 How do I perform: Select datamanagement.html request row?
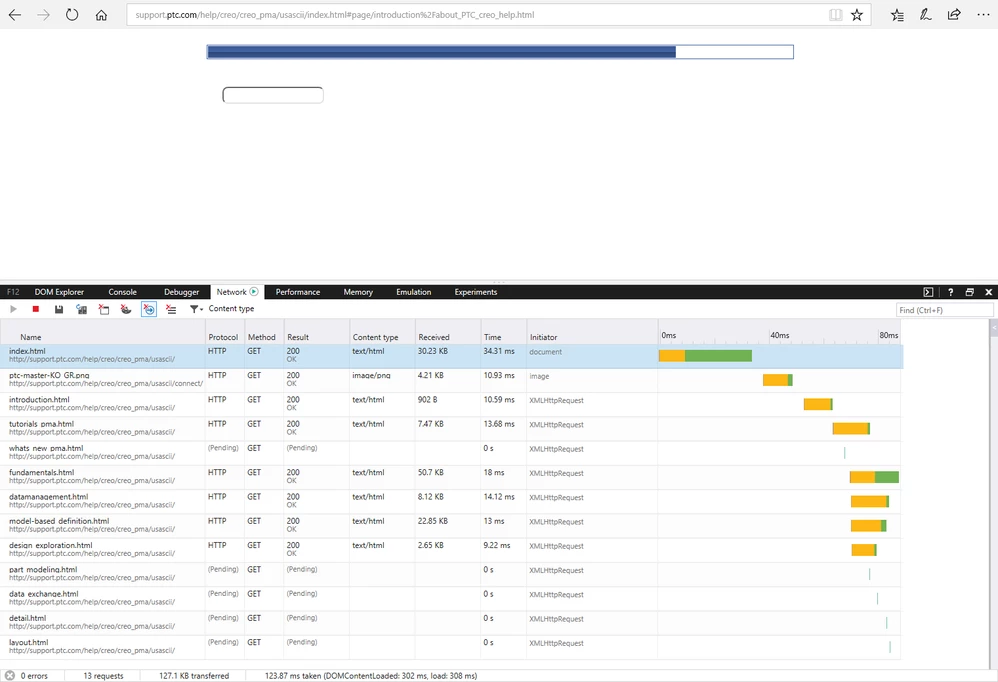(x=451, y=501)
